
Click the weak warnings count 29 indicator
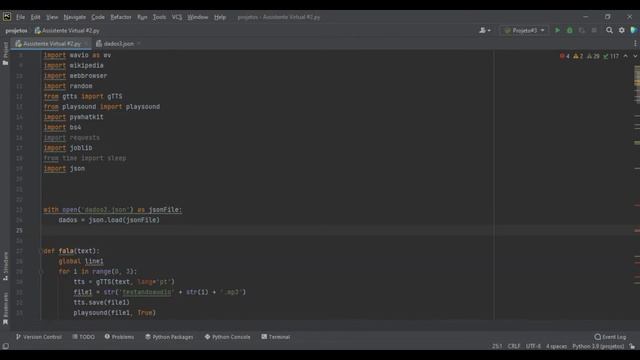[593, 56]
